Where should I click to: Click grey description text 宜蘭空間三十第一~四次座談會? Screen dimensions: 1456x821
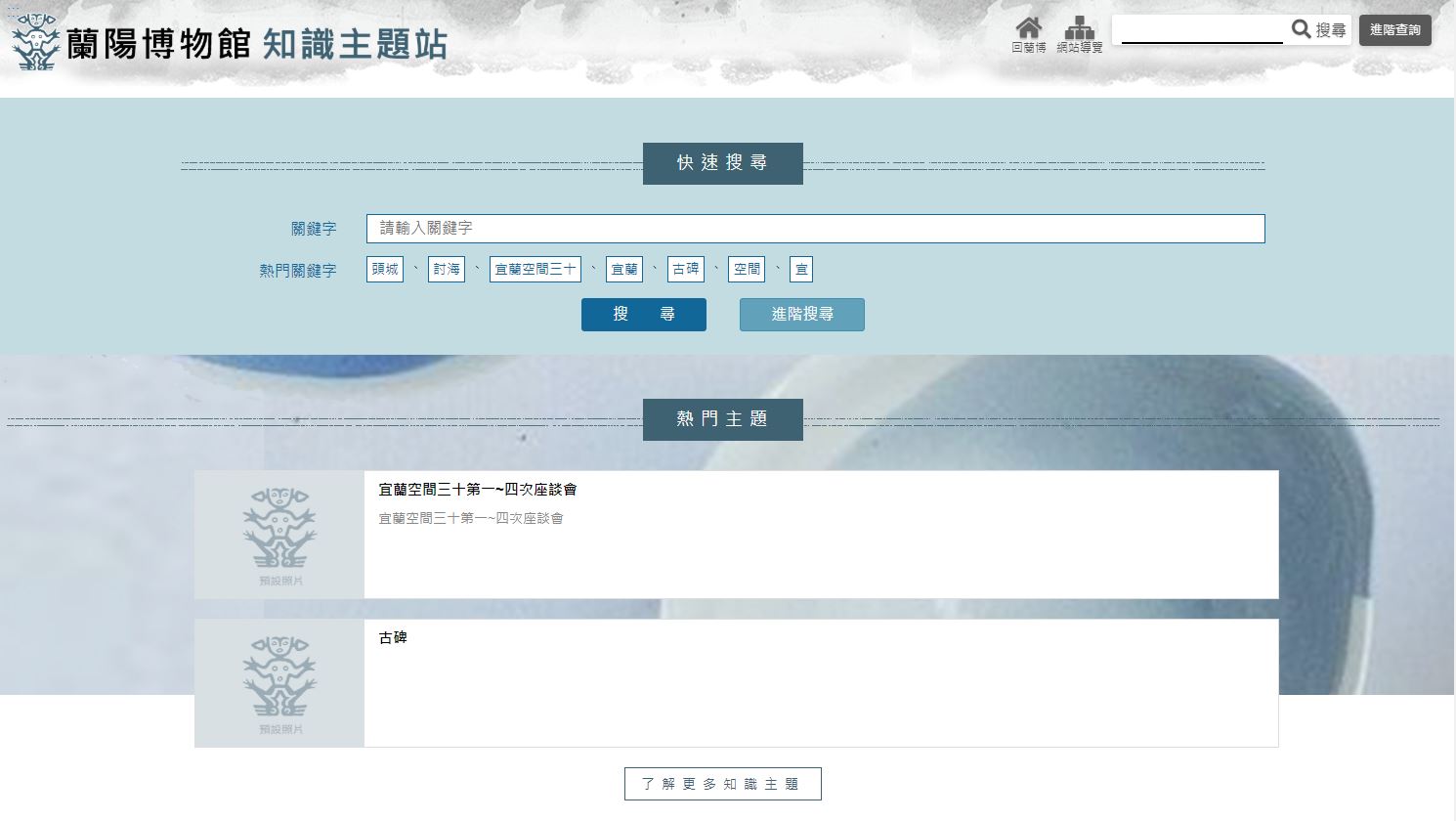click(471, 518)
